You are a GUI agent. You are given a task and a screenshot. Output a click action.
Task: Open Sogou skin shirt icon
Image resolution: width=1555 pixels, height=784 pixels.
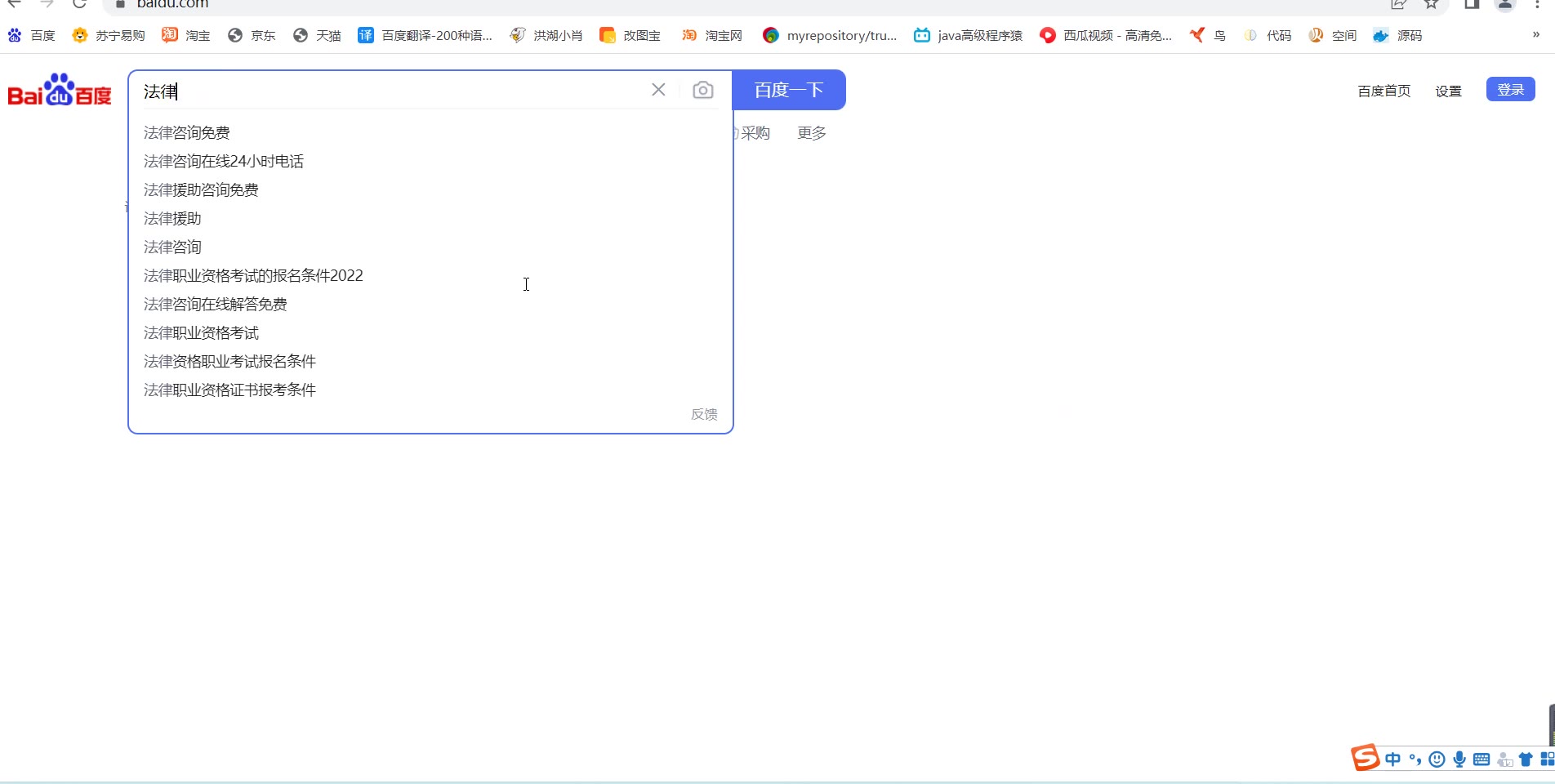tap(1526, 759)
